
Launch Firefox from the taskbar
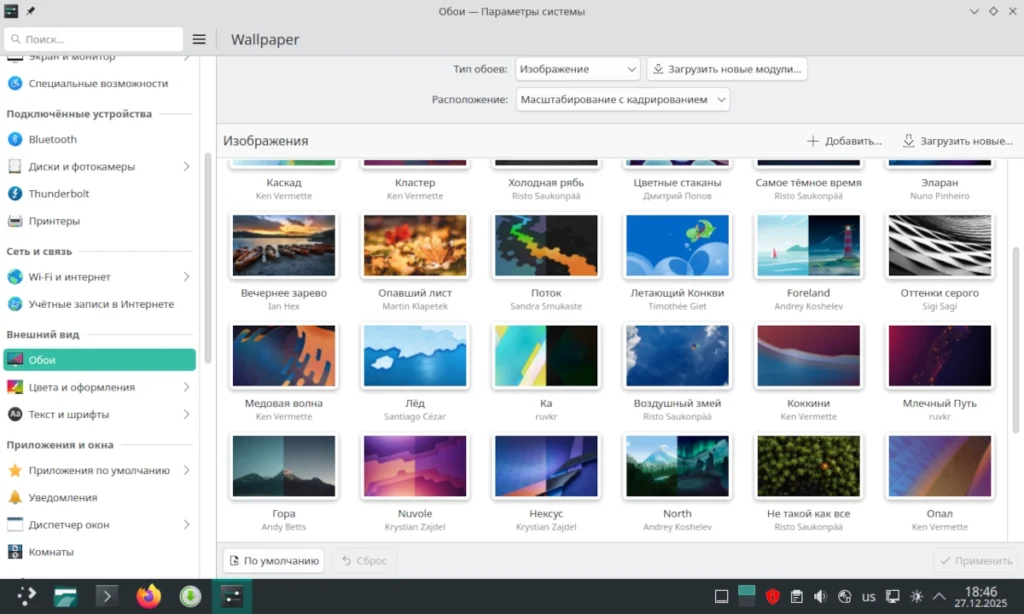tap(149, 596)
